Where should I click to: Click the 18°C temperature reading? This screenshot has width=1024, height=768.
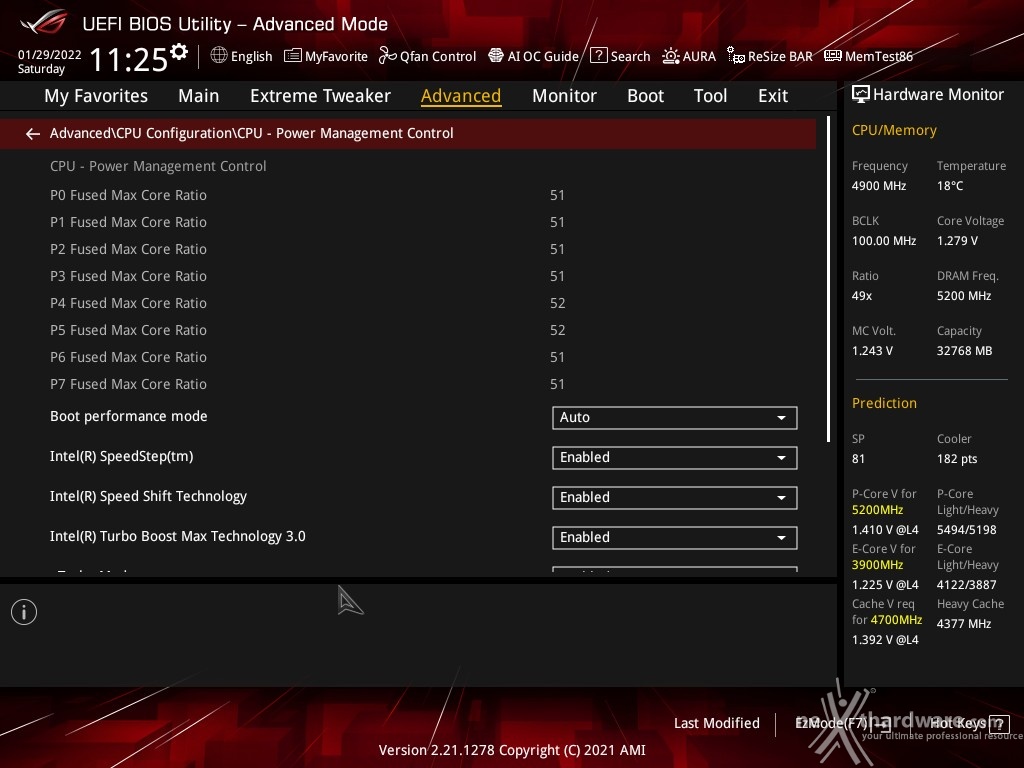click(950, 186)
